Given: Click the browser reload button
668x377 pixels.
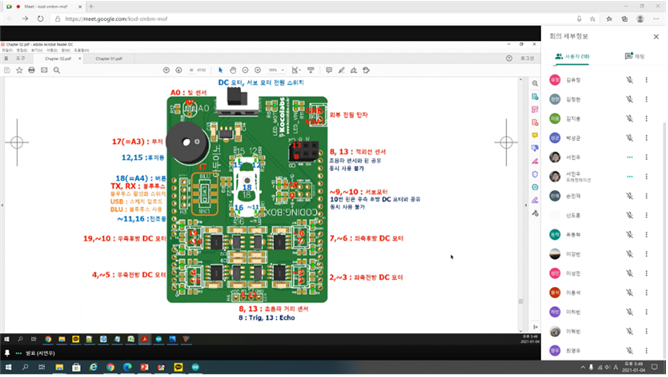Looking at the screenshot, I should pyautogui.click(x=40, y=19).
